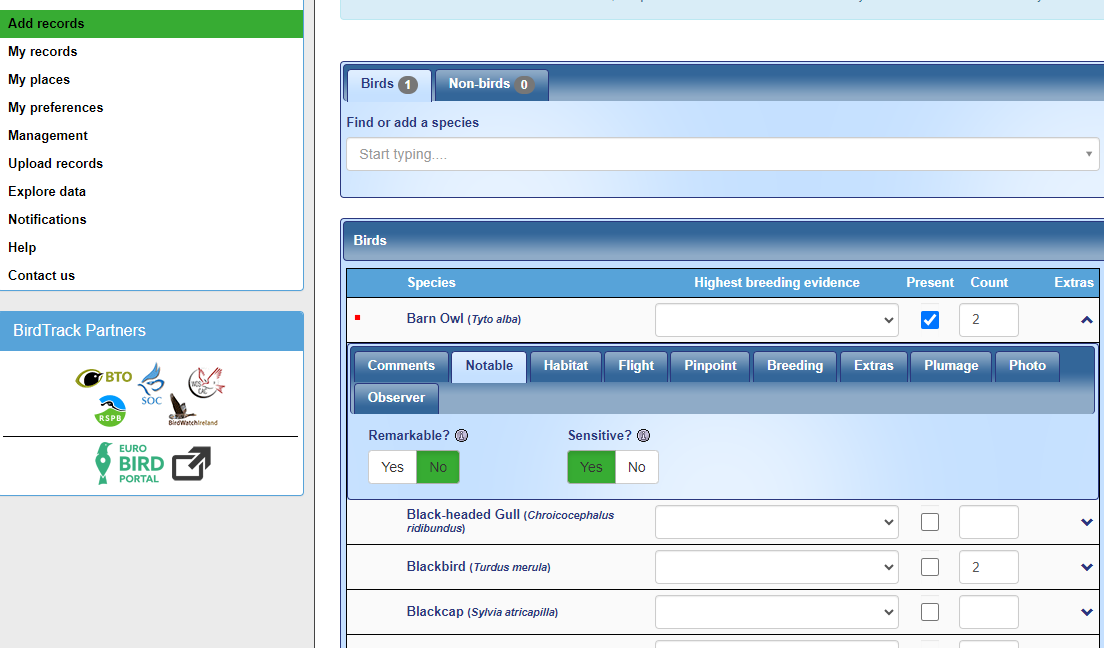Open Barn Owl breeding evidence dropdown

pyautogui.click(x=777, y=320)
